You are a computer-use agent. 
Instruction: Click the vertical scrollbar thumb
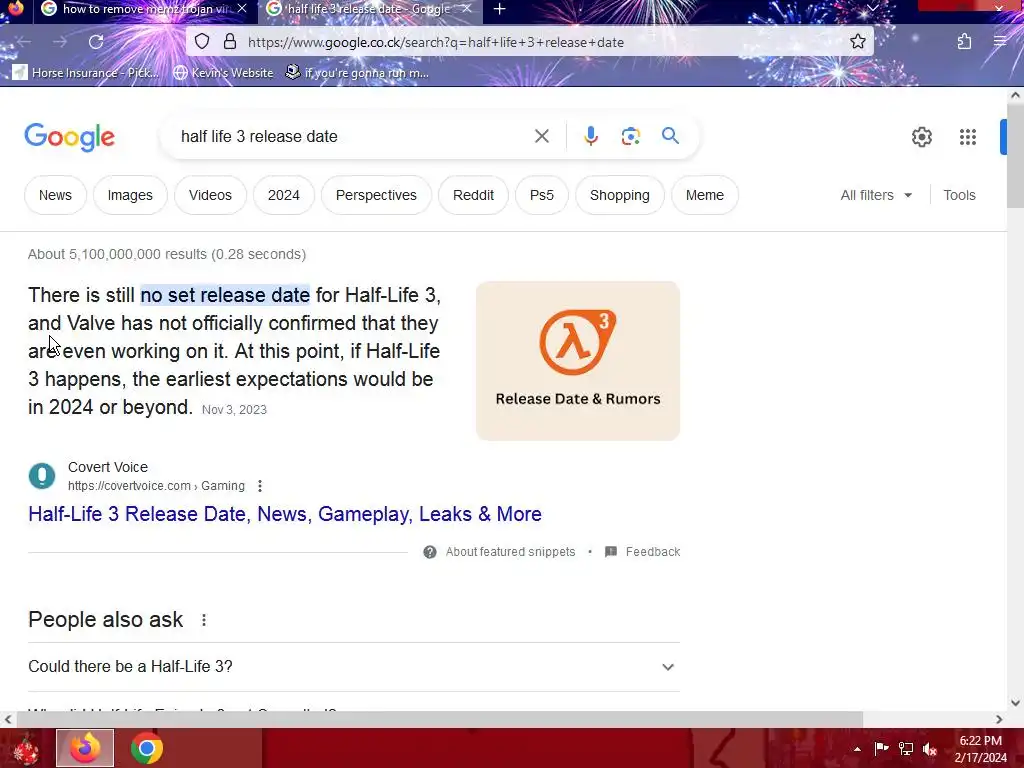pyautogui.click(x=1015, y=155)
